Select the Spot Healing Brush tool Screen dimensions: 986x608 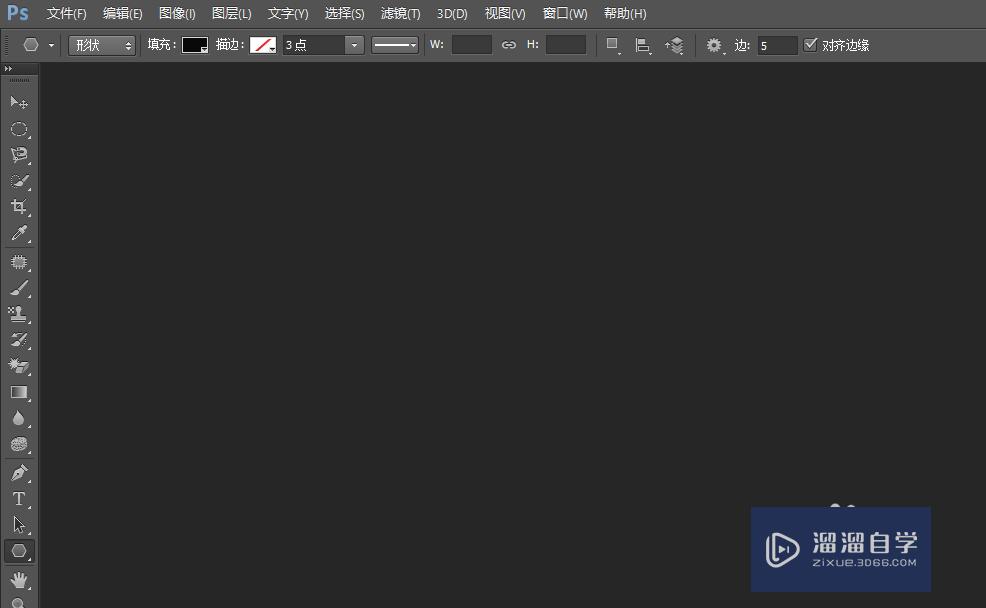pos(19,262)
